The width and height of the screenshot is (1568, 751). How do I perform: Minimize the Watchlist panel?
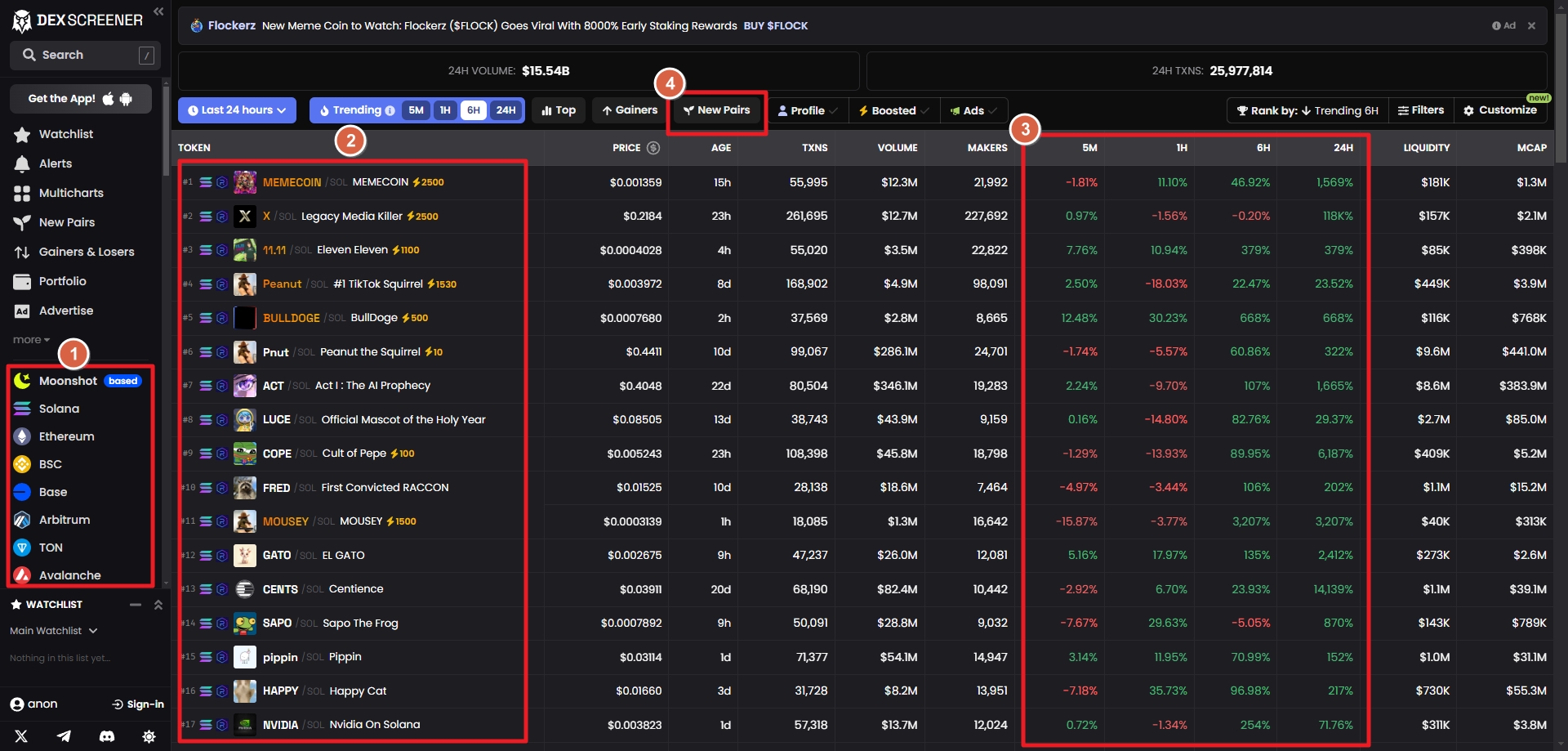[x=136, y=605]
